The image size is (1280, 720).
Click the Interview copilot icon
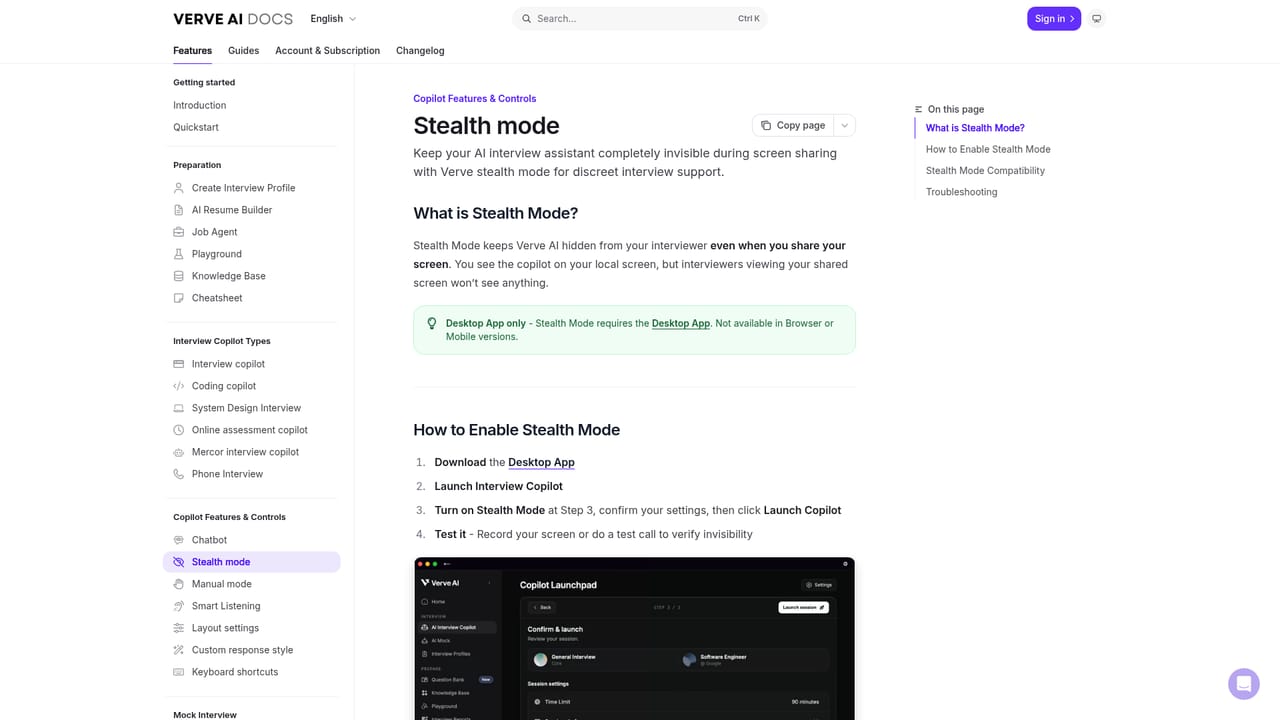[179, 364]
